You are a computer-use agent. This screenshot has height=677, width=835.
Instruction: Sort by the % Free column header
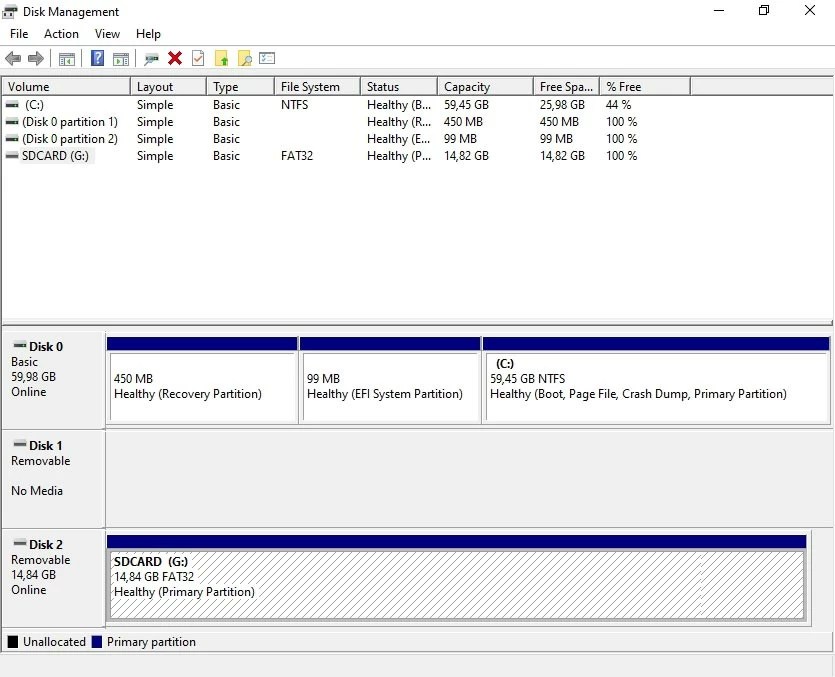click(645, 86)
